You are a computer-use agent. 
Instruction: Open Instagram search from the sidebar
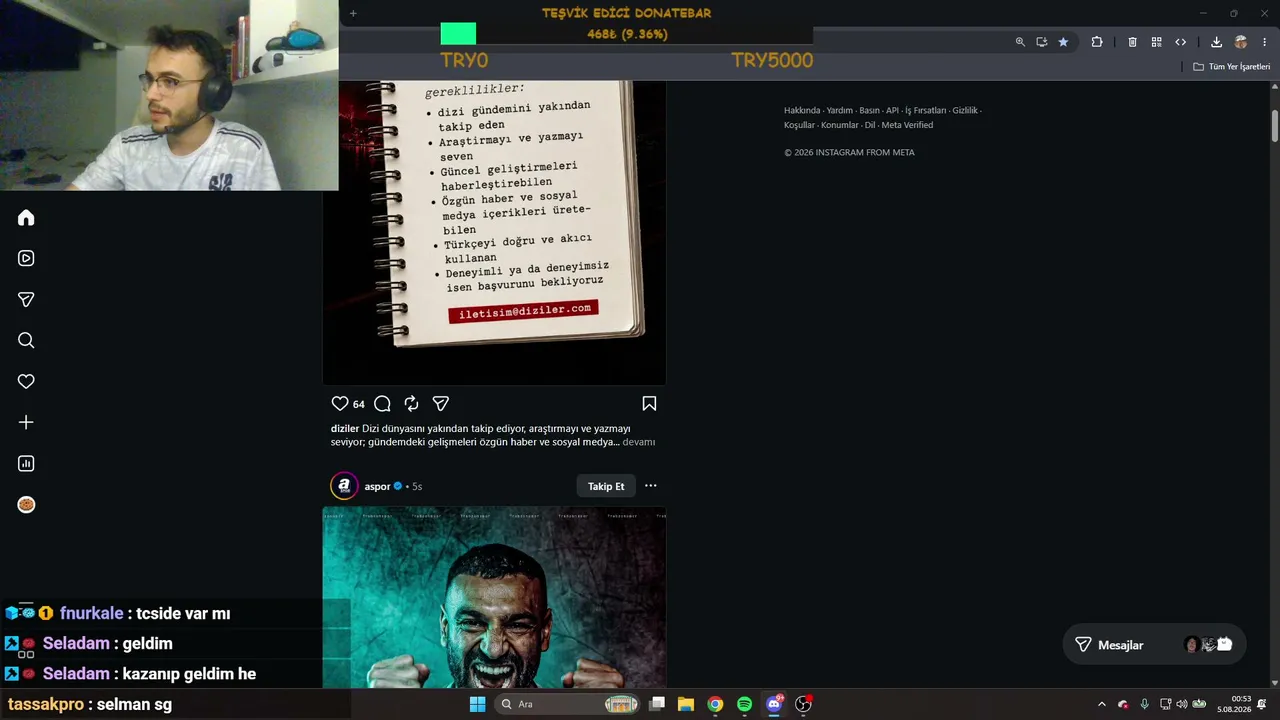coord(26,340)
